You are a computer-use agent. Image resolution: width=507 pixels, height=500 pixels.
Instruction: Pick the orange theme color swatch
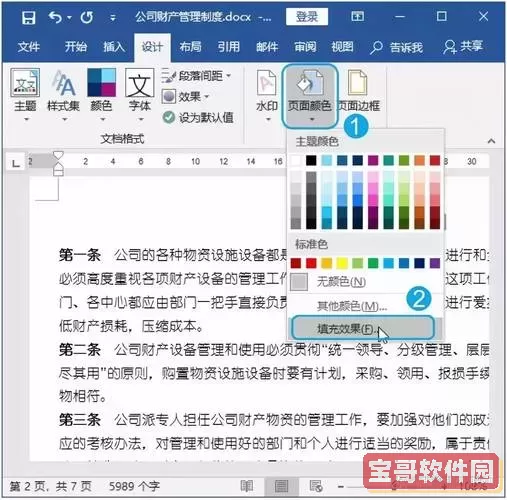[x=419, y=161]
